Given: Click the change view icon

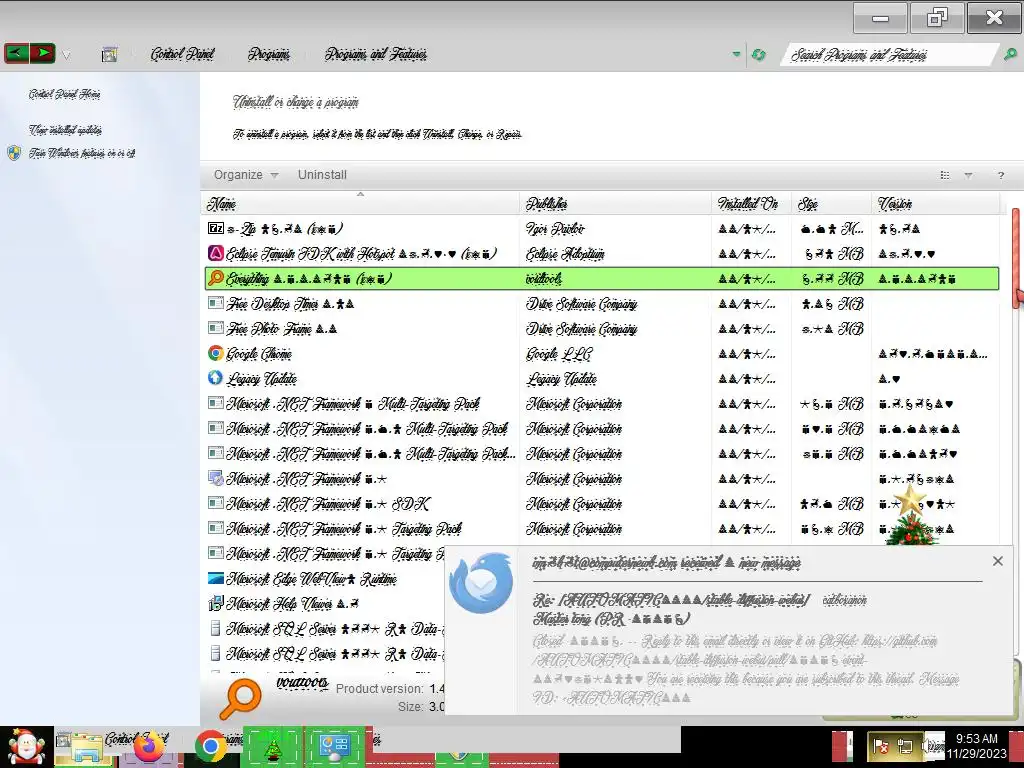Looking at the screenshot, I should point(944,175).
